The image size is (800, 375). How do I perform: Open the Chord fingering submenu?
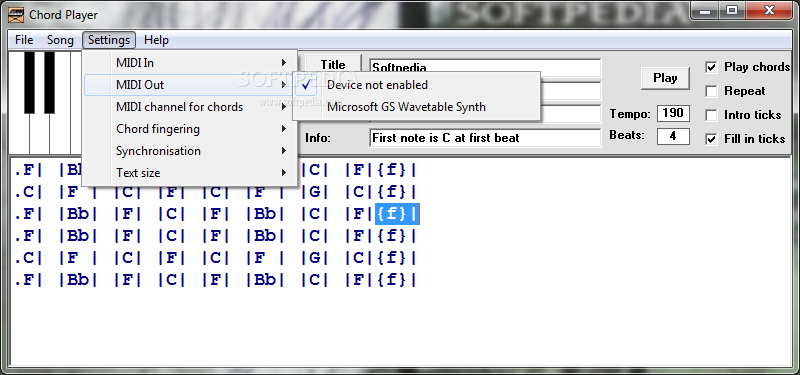pos(190,129)
